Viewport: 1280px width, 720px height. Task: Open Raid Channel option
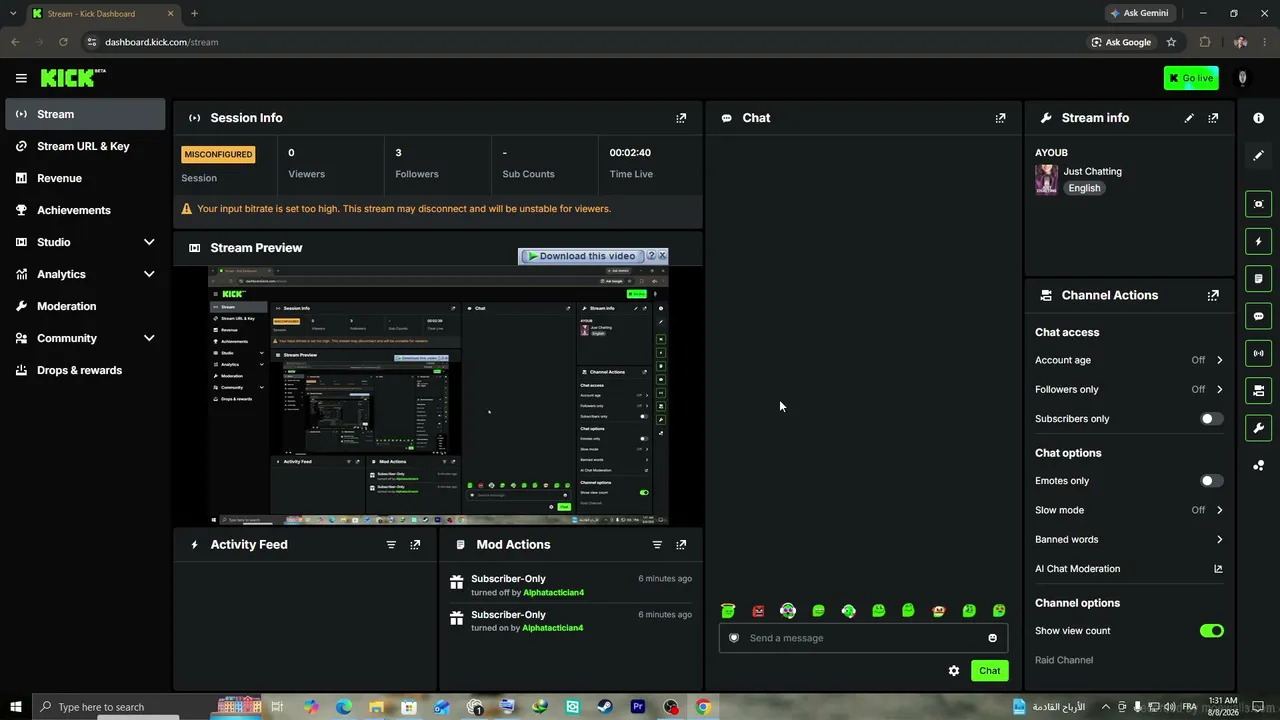click(1064, 660)
